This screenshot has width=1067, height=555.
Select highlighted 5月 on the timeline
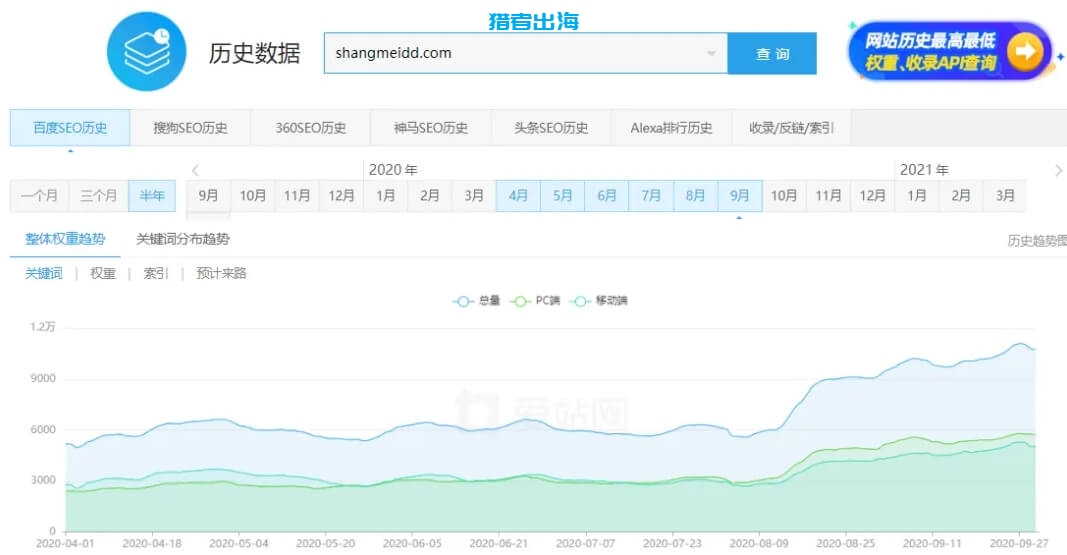[x=562, y=196]
